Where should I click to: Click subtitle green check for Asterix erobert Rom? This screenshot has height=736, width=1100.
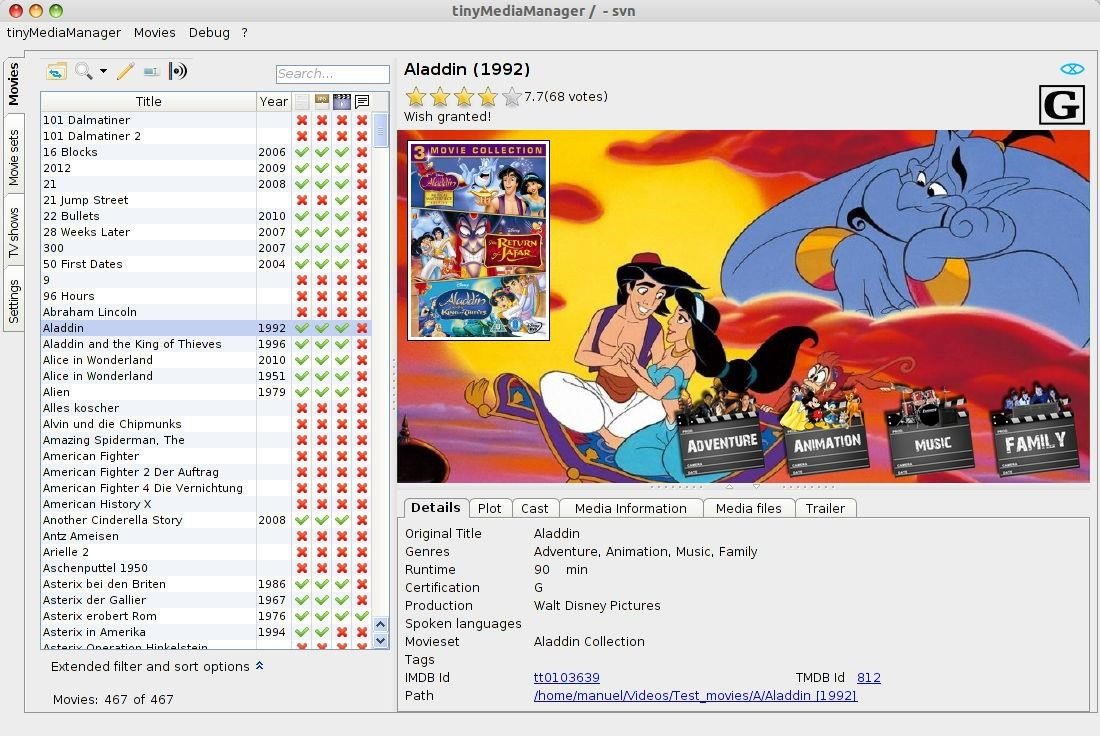pos(362,616)
